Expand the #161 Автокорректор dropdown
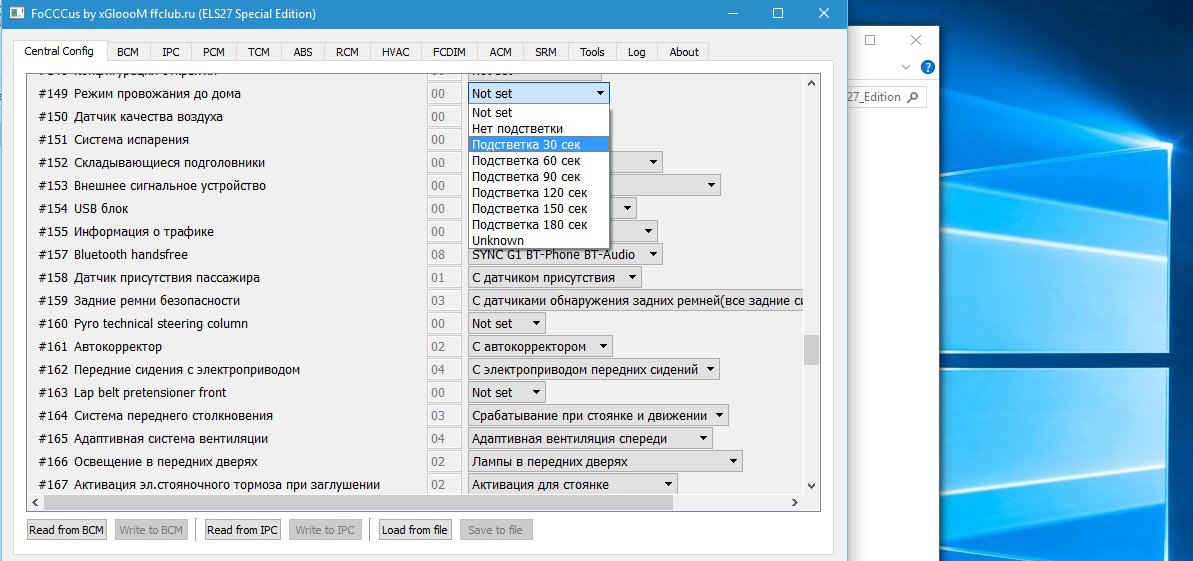This screenshot has height=561, width=1193. (x=540, y=347)
